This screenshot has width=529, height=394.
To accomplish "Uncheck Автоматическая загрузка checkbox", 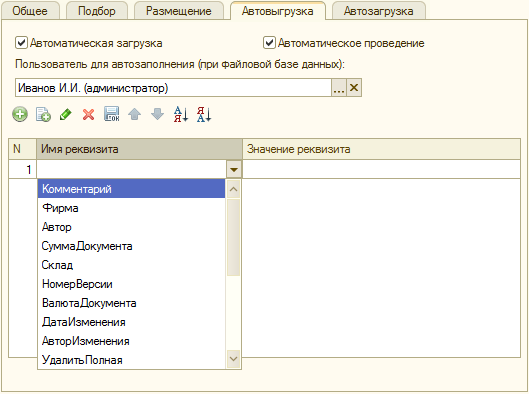I will [21, 43].
